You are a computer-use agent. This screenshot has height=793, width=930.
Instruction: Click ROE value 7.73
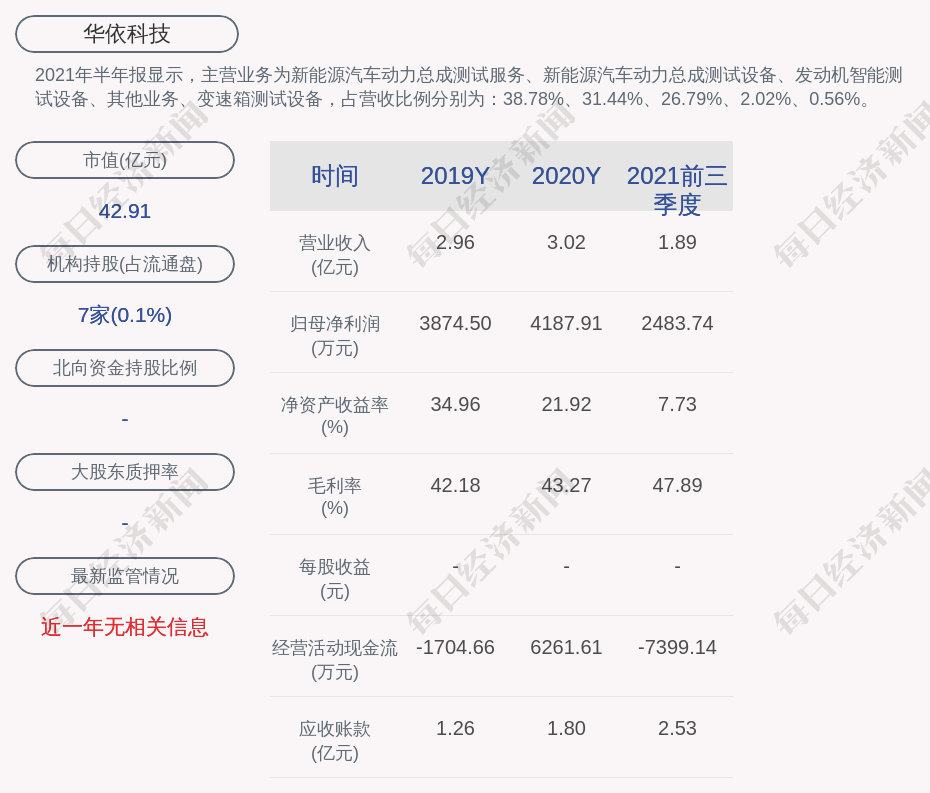point(677,405)
